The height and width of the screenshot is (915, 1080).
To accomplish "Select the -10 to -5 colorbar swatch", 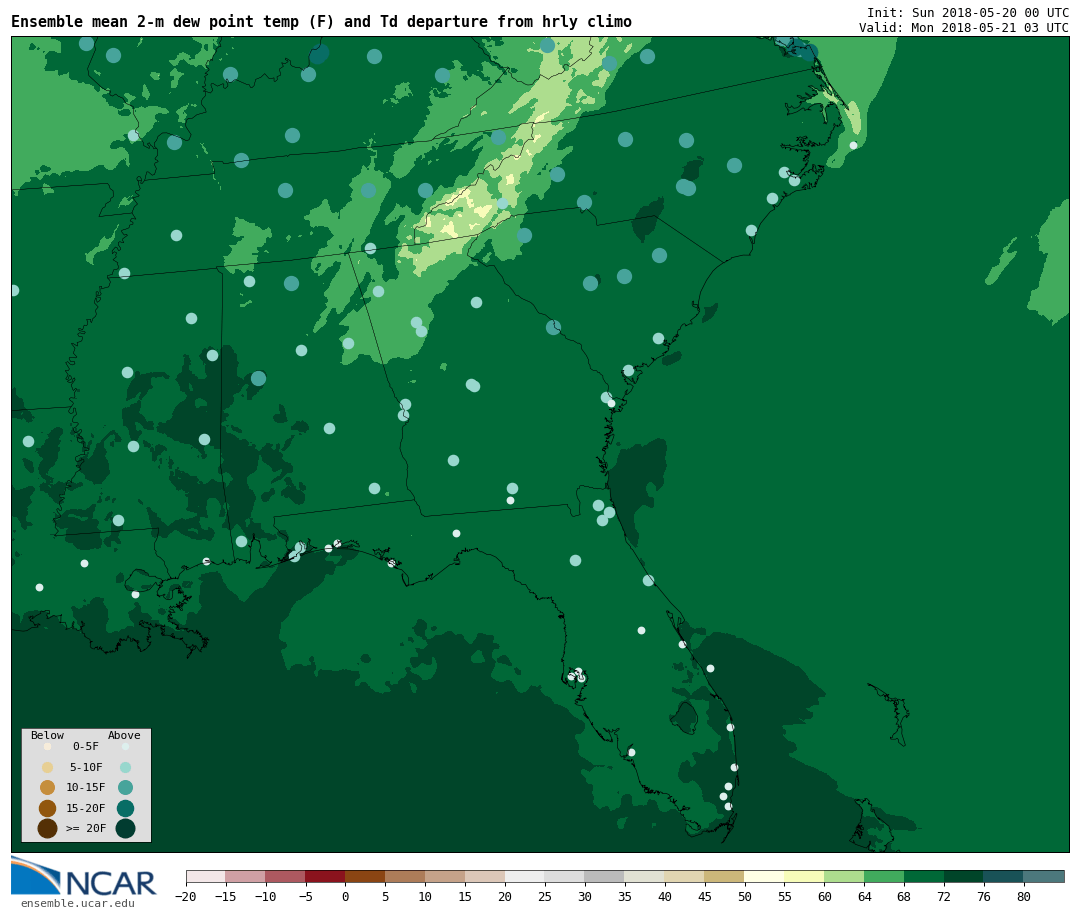I will pos(286,877).
